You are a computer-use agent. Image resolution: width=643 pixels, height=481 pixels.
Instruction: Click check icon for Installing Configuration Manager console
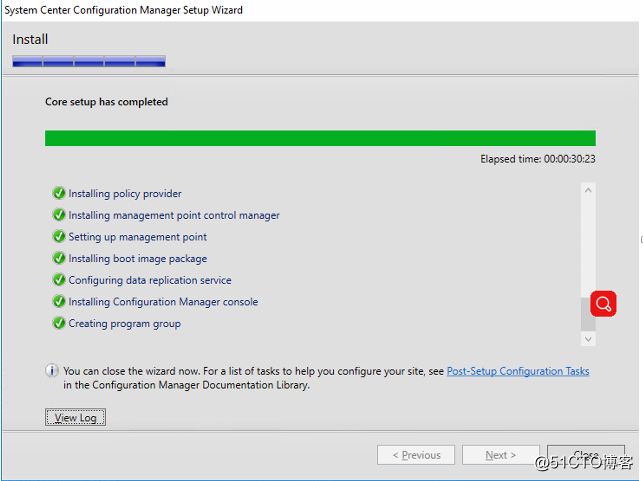point(59,301)
